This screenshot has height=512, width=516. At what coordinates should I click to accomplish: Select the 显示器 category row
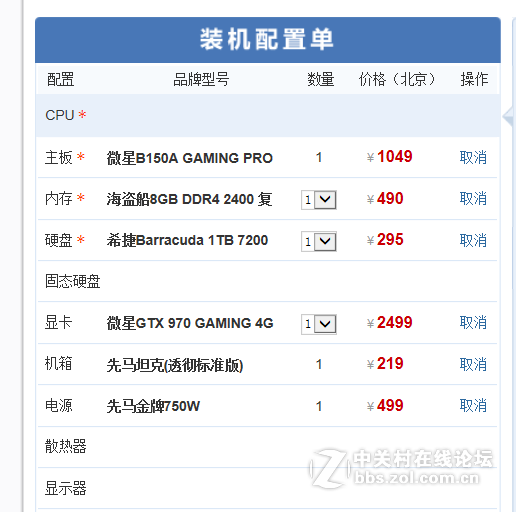point(267,488)
